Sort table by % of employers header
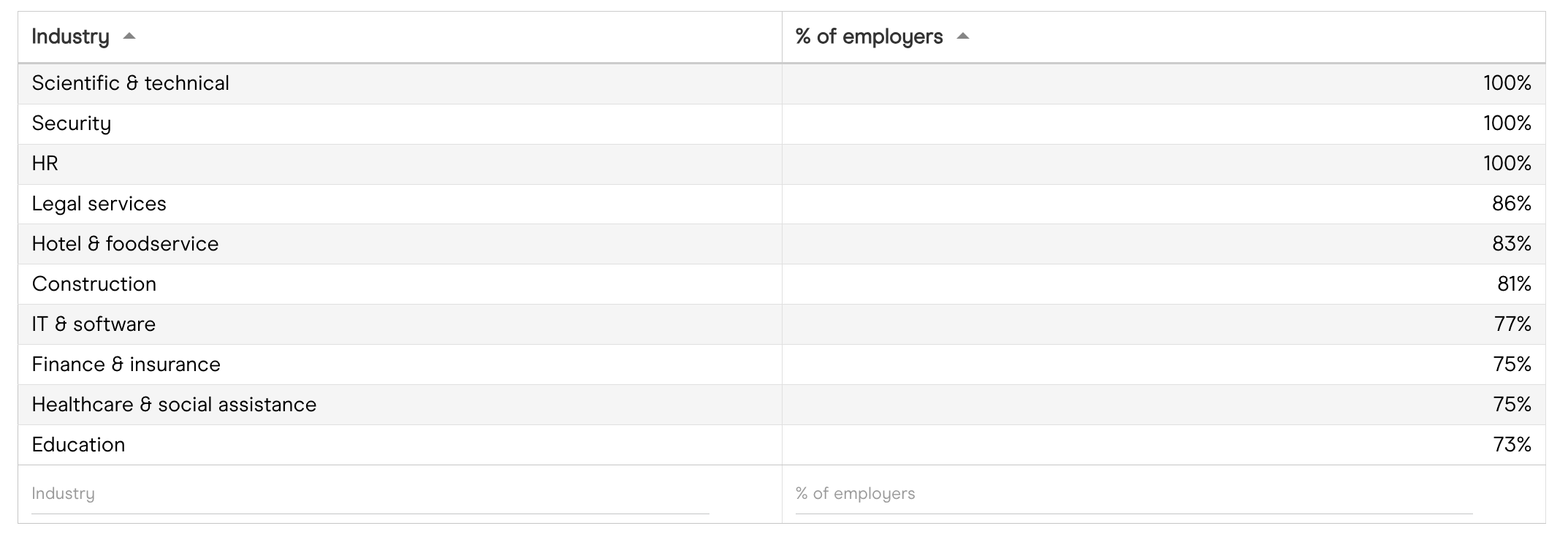The height and width of the screenshot is (542, 1568). (869, 37)
